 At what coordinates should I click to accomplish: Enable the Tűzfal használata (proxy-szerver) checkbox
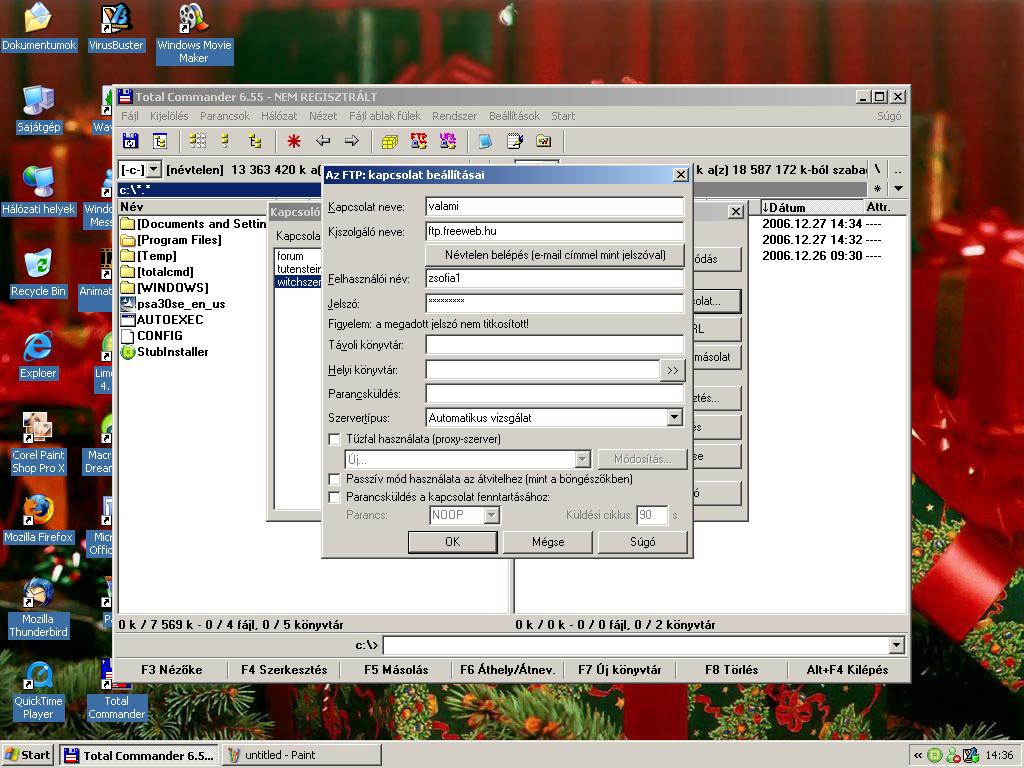[x=335, y=439]
